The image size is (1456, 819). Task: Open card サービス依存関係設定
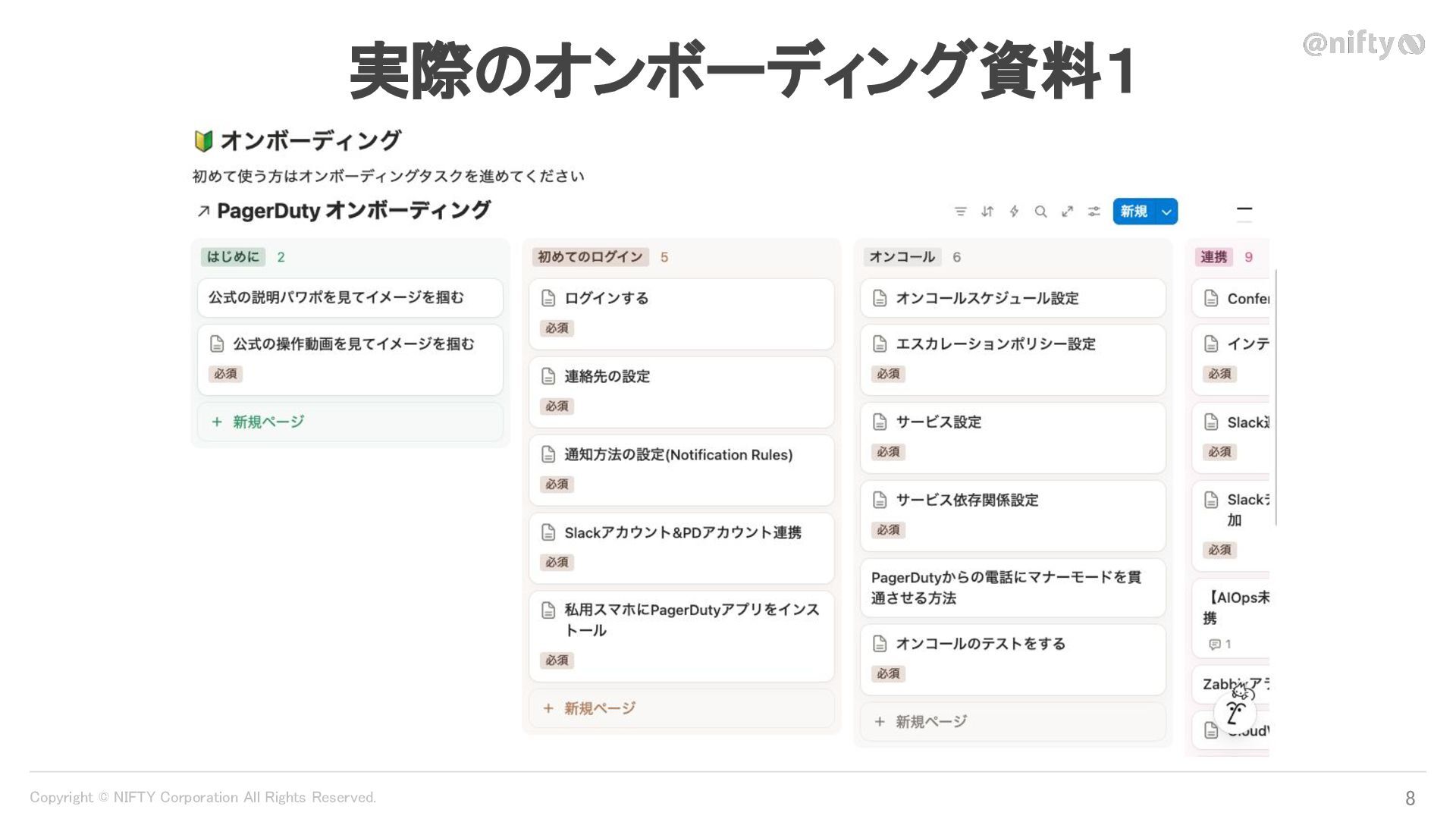point(967,500)
